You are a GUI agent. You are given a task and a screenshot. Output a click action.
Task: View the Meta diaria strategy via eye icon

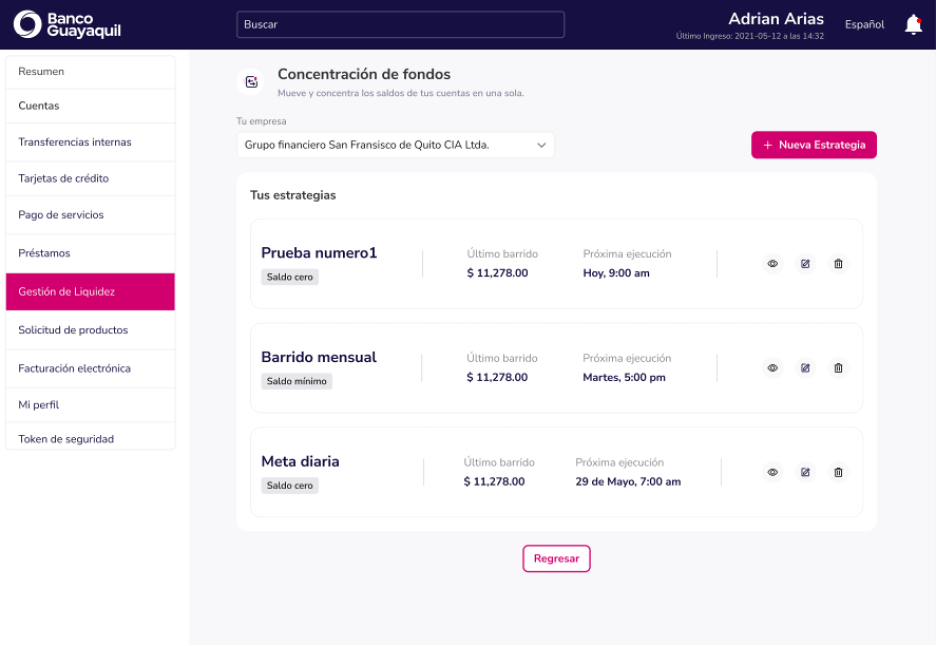pos(772,472)
